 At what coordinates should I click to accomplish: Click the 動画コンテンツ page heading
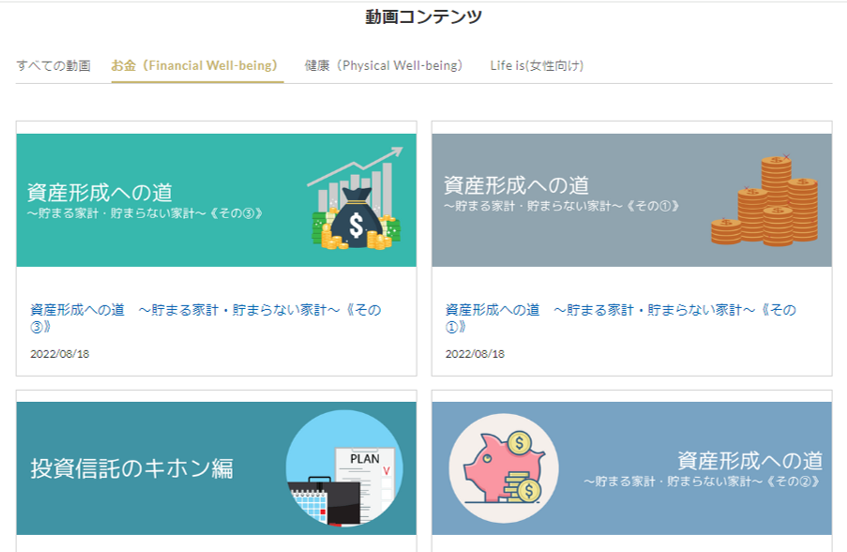(424, 17)
